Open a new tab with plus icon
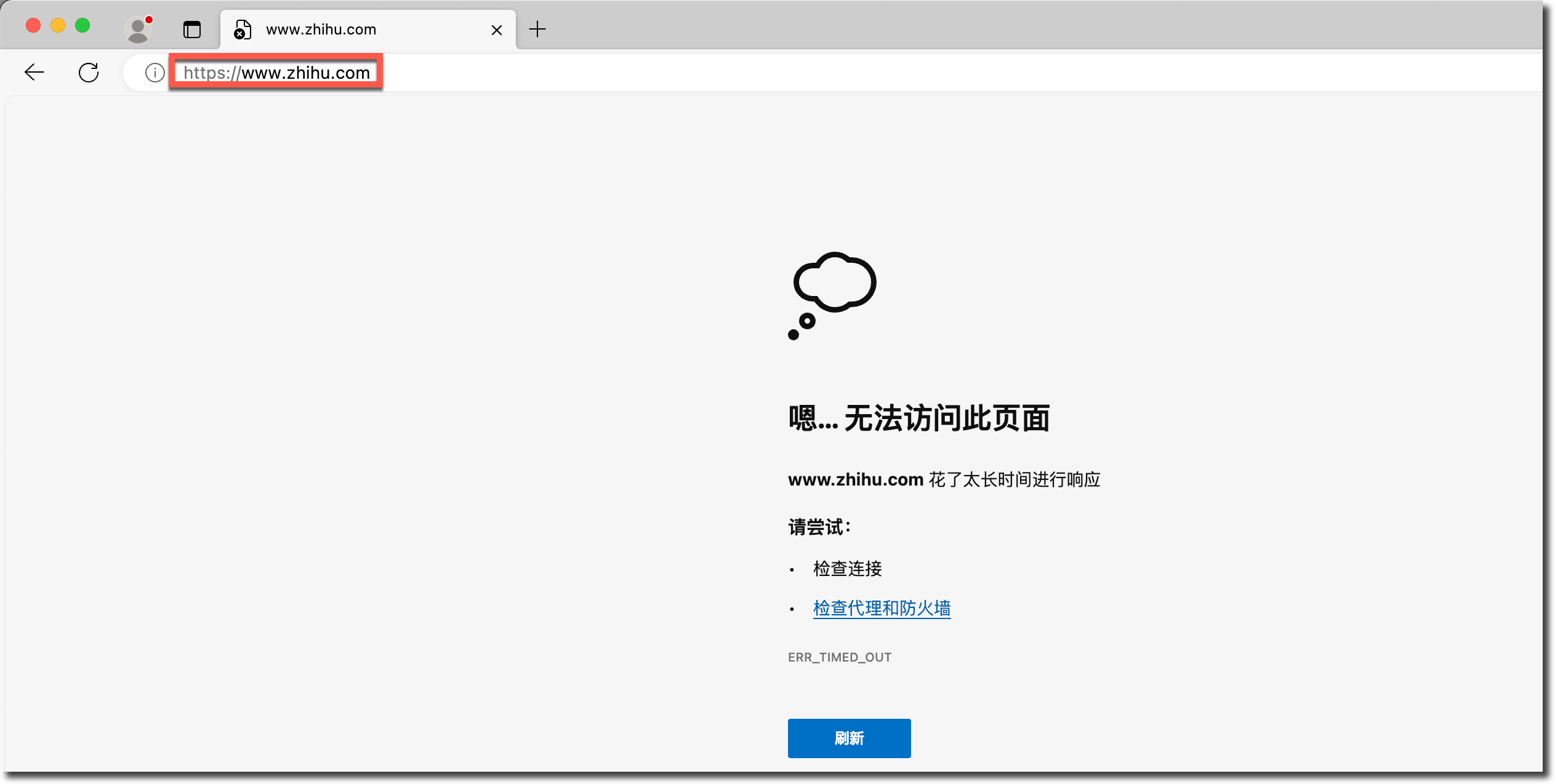Screen dimensions: 1555x784 [x=537, y=29]
